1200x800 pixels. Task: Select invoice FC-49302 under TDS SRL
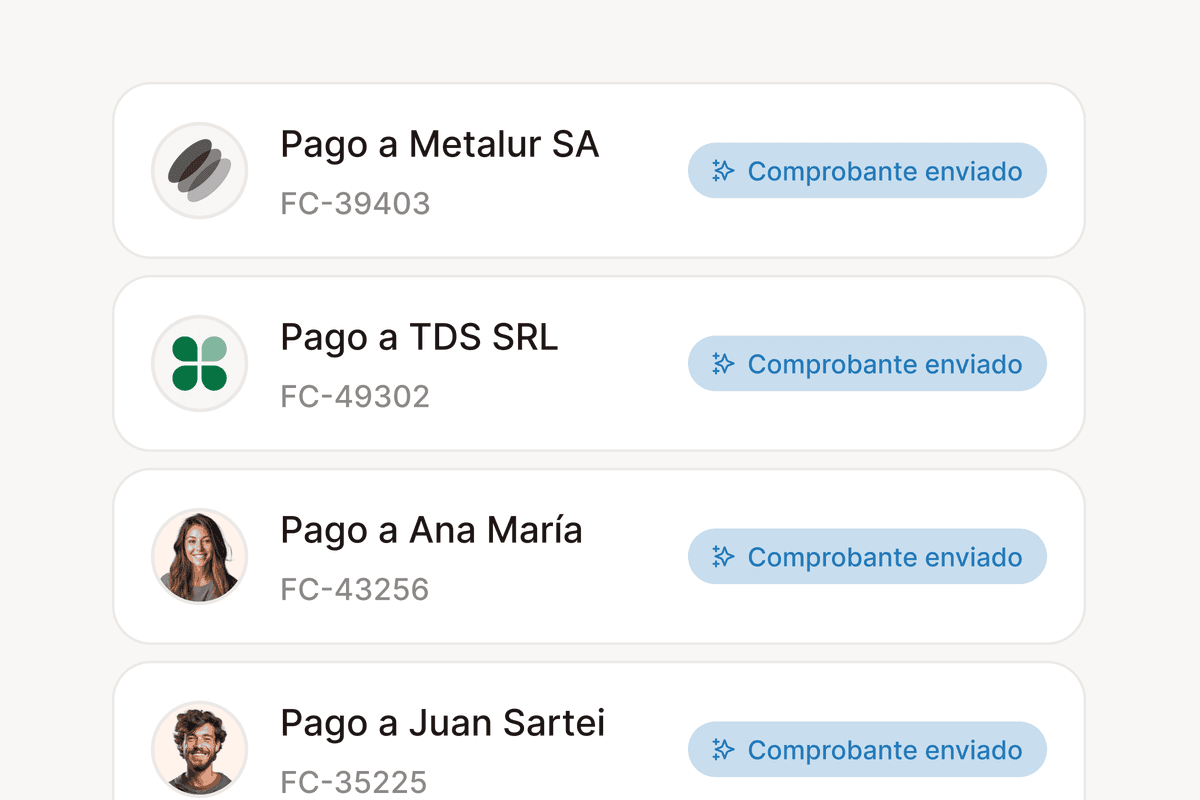(x=355, y=396)
